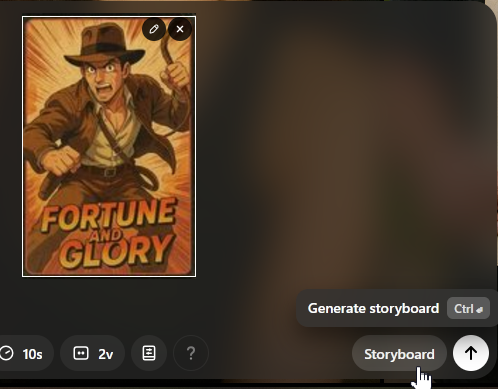Open the 10s duration dropdown
The width and height of the screenshot is (498, 389).
point(25,353)
